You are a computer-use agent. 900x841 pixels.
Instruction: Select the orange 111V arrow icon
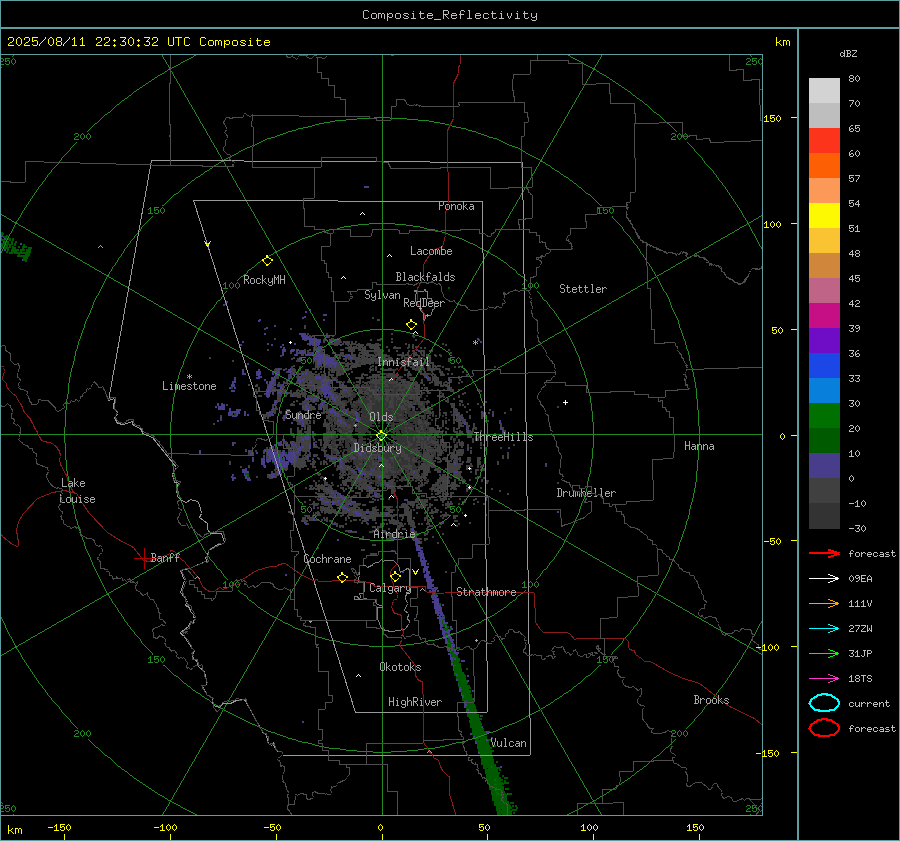(x=824, y=603)
